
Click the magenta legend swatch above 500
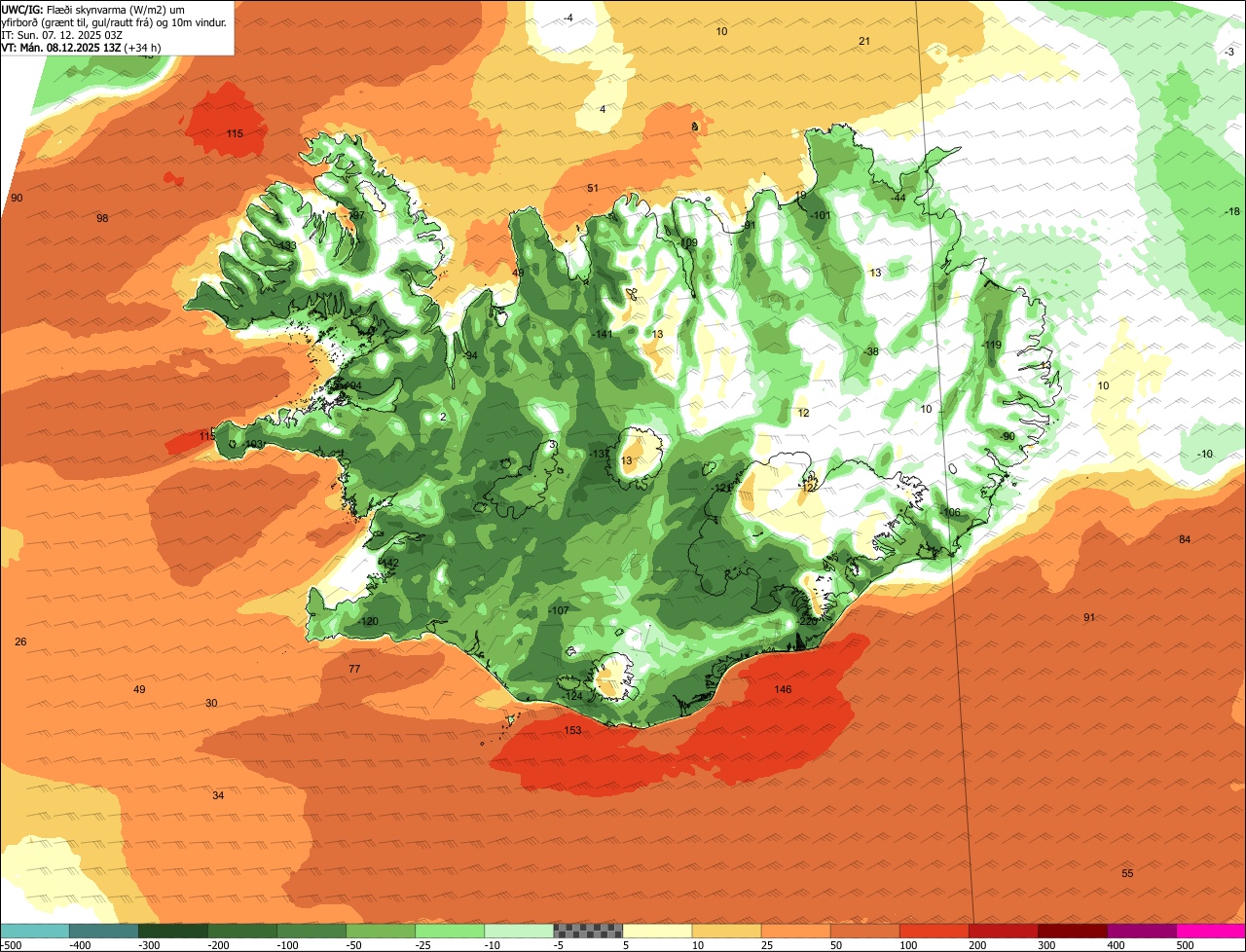pyautogui.click(x=1211, y=930)
